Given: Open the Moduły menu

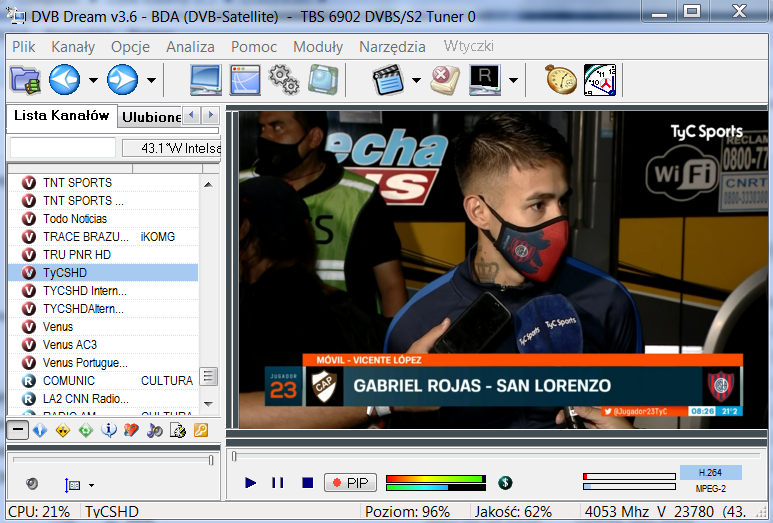Looking at the screenshot, I should click(318, 47).
